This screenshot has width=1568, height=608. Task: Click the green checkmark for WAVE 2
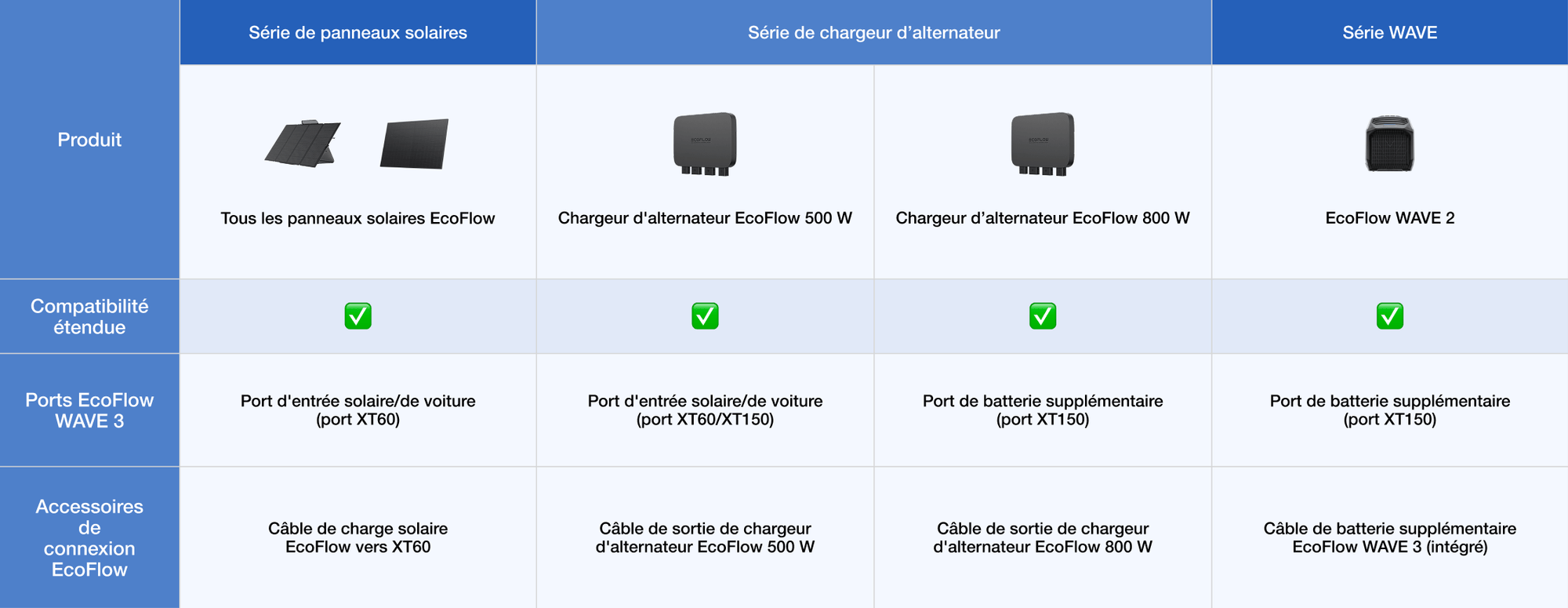pos(1390,316)
